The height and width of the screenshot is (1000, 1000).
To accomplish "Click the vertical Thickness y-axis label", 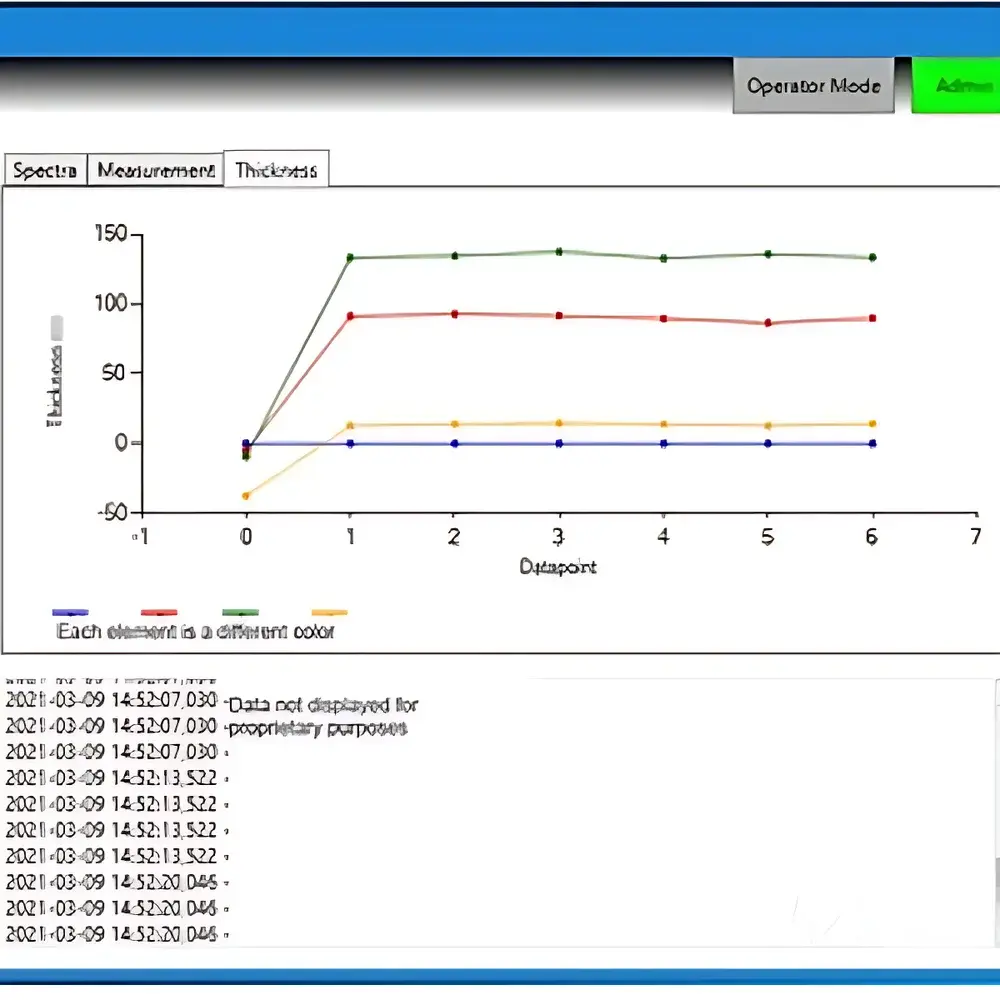I will [x=55, y=386].
